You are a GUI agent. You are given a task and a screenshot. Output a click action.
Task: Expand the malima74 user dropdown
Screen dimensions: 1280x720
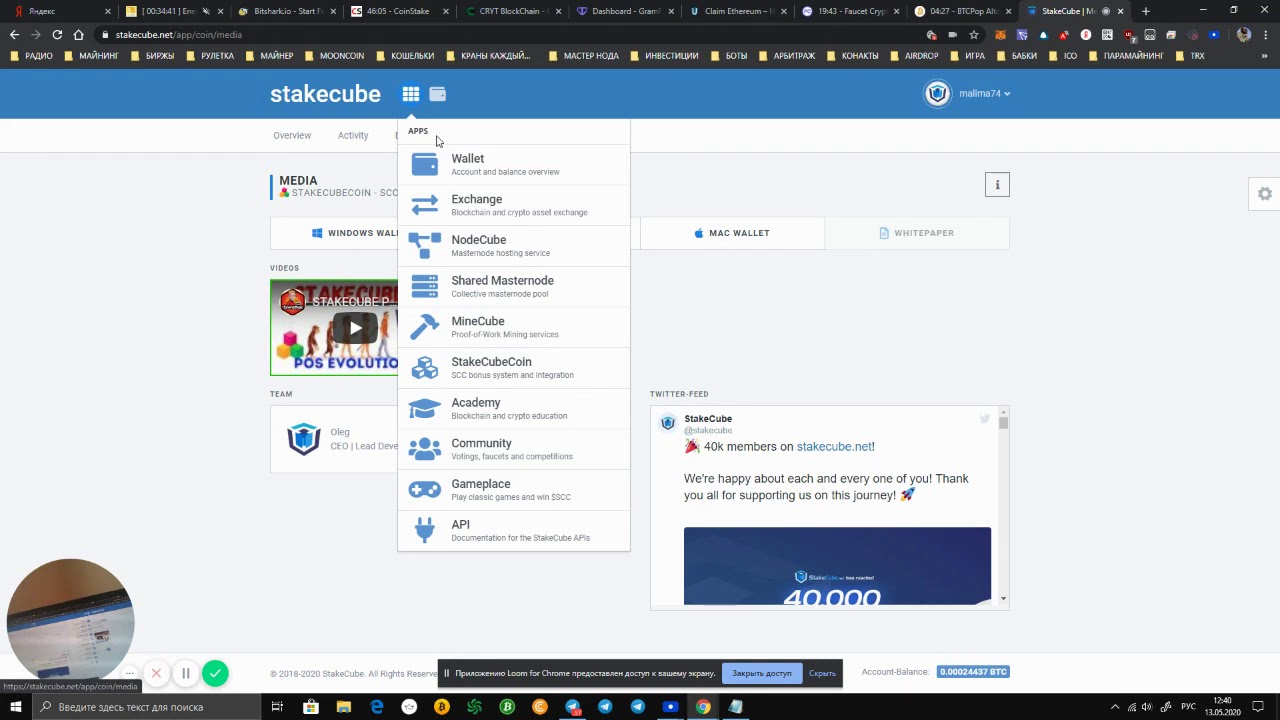[x=984, y=94]
